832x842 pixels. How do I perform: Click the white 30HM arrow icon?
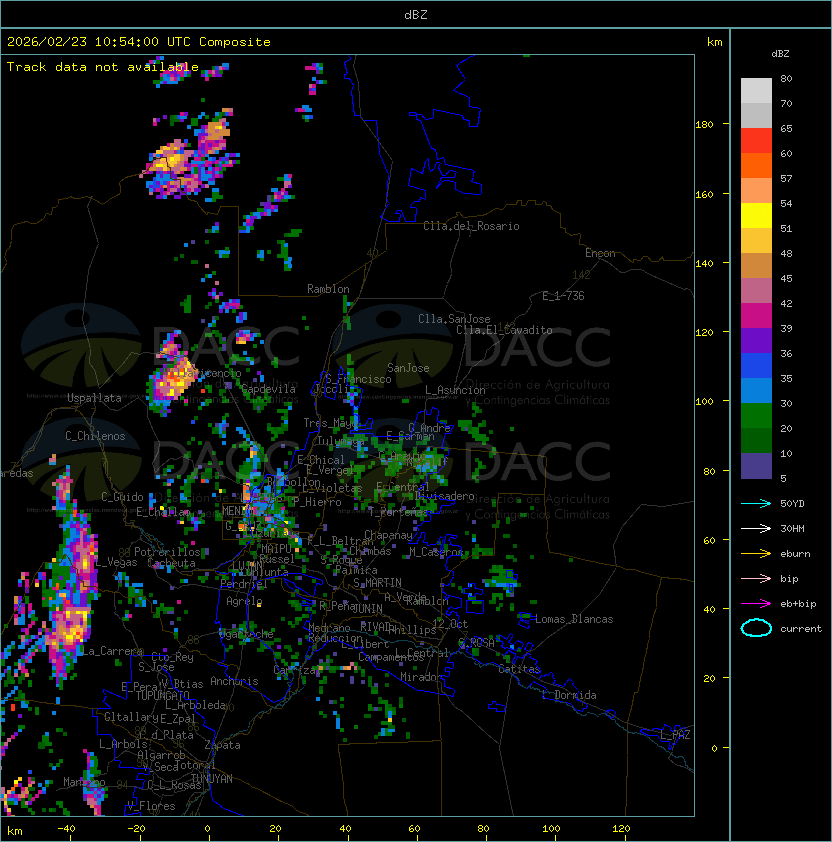coord(756,528)
